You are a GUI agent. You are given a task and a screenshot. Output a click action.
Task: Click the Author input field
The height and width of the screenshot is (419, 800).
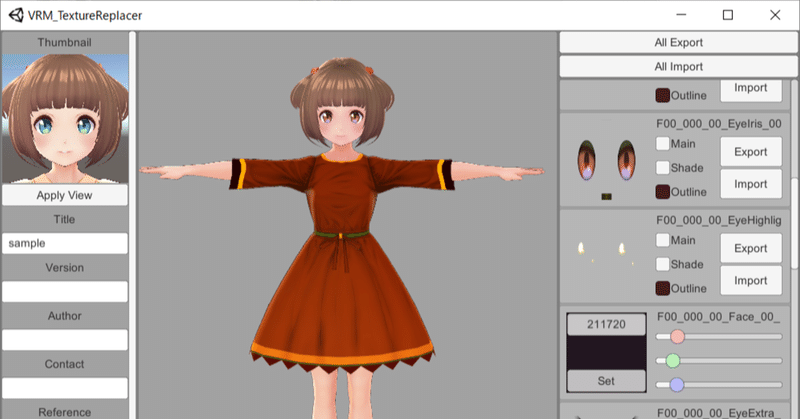[65, 340]
